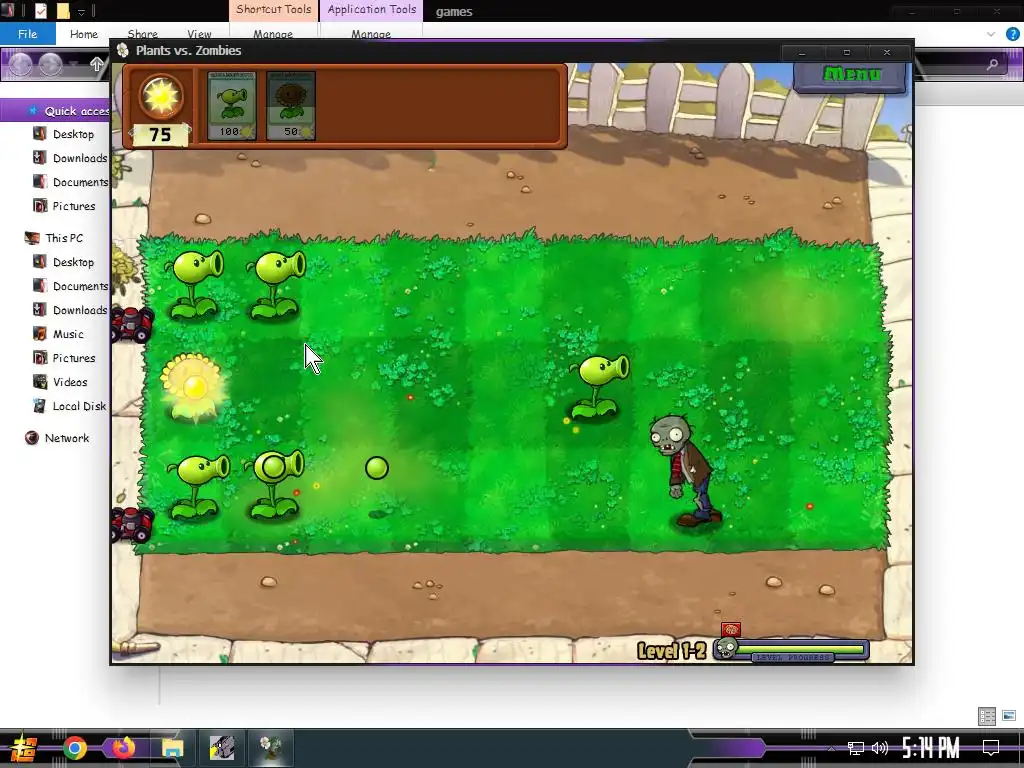Click the lone peashooter in the middle row
1024x768 pixels.
click(598, 387)
